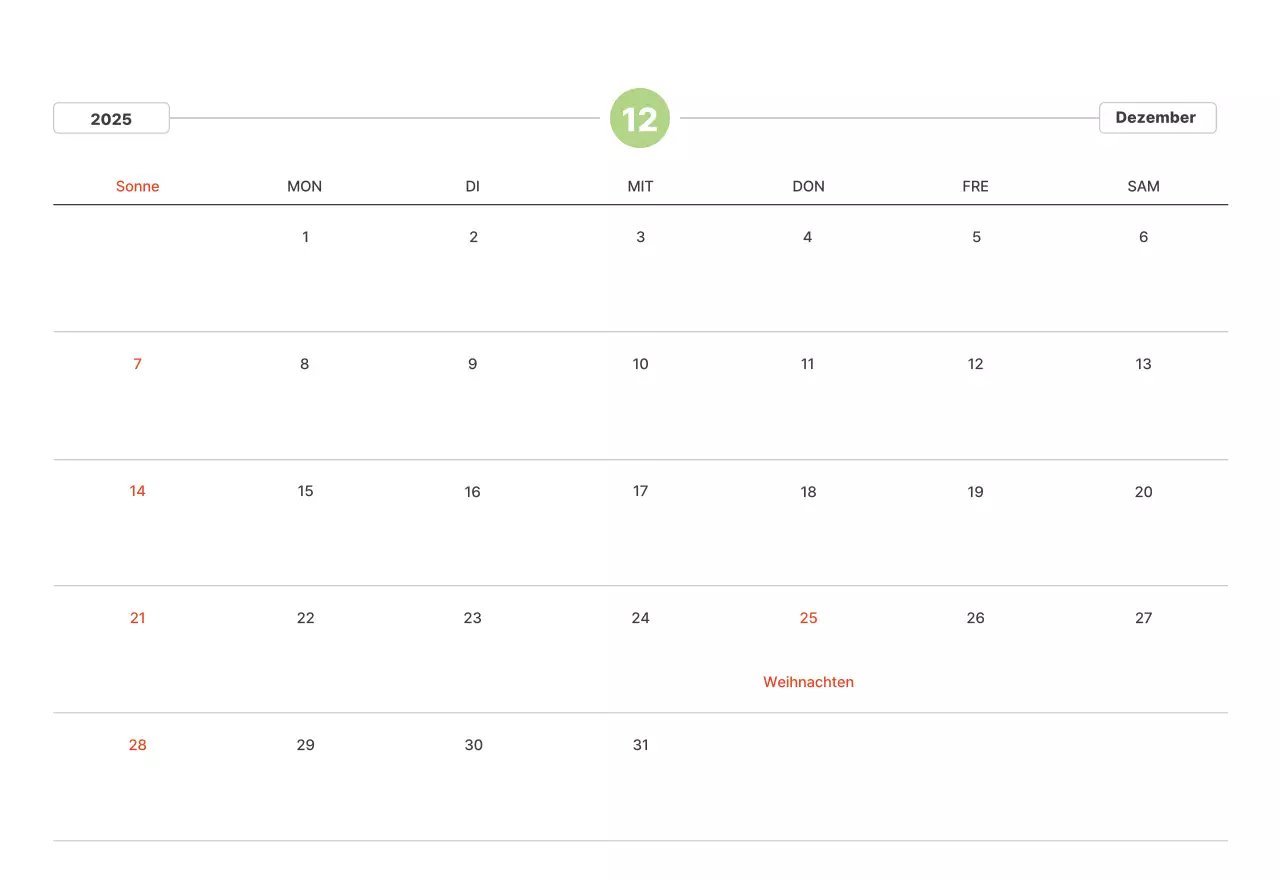The image size is (1280, 880).
Task: Select the FRE weekday header
Action: (x=975, y=186)
